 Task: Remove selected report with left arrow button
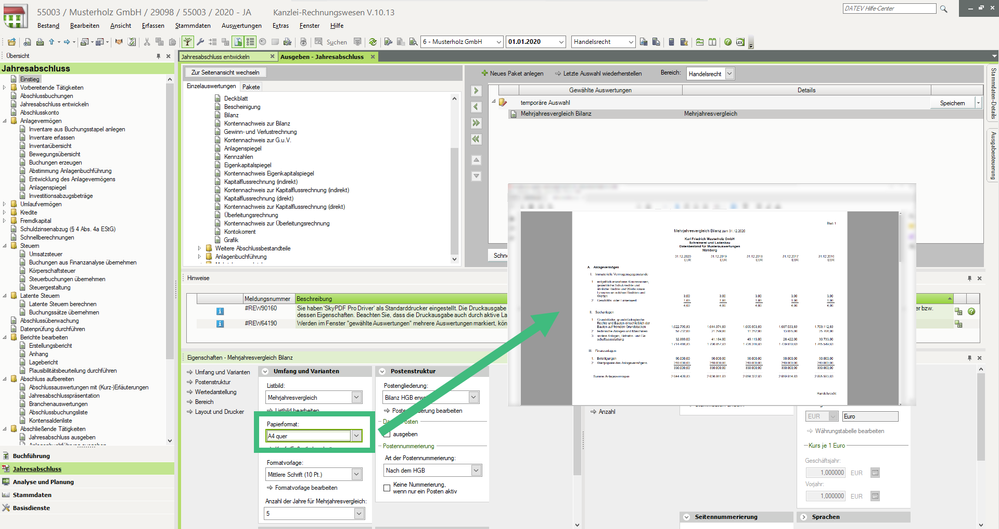click(476, 106)
